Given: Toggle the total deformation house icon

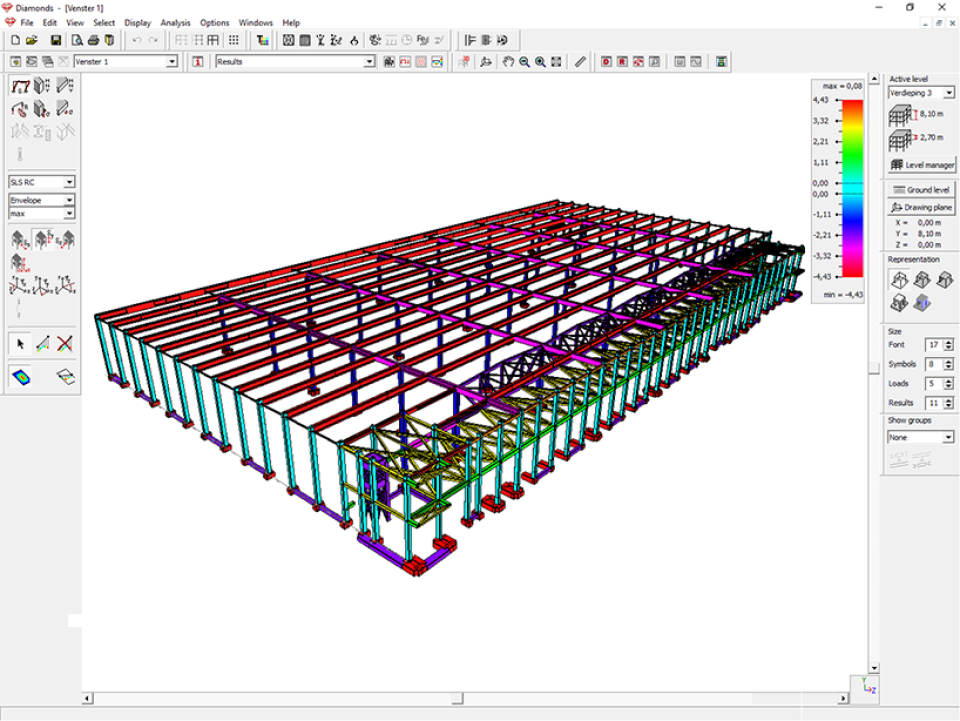Looking at the screenshot, I should point(20,263).
